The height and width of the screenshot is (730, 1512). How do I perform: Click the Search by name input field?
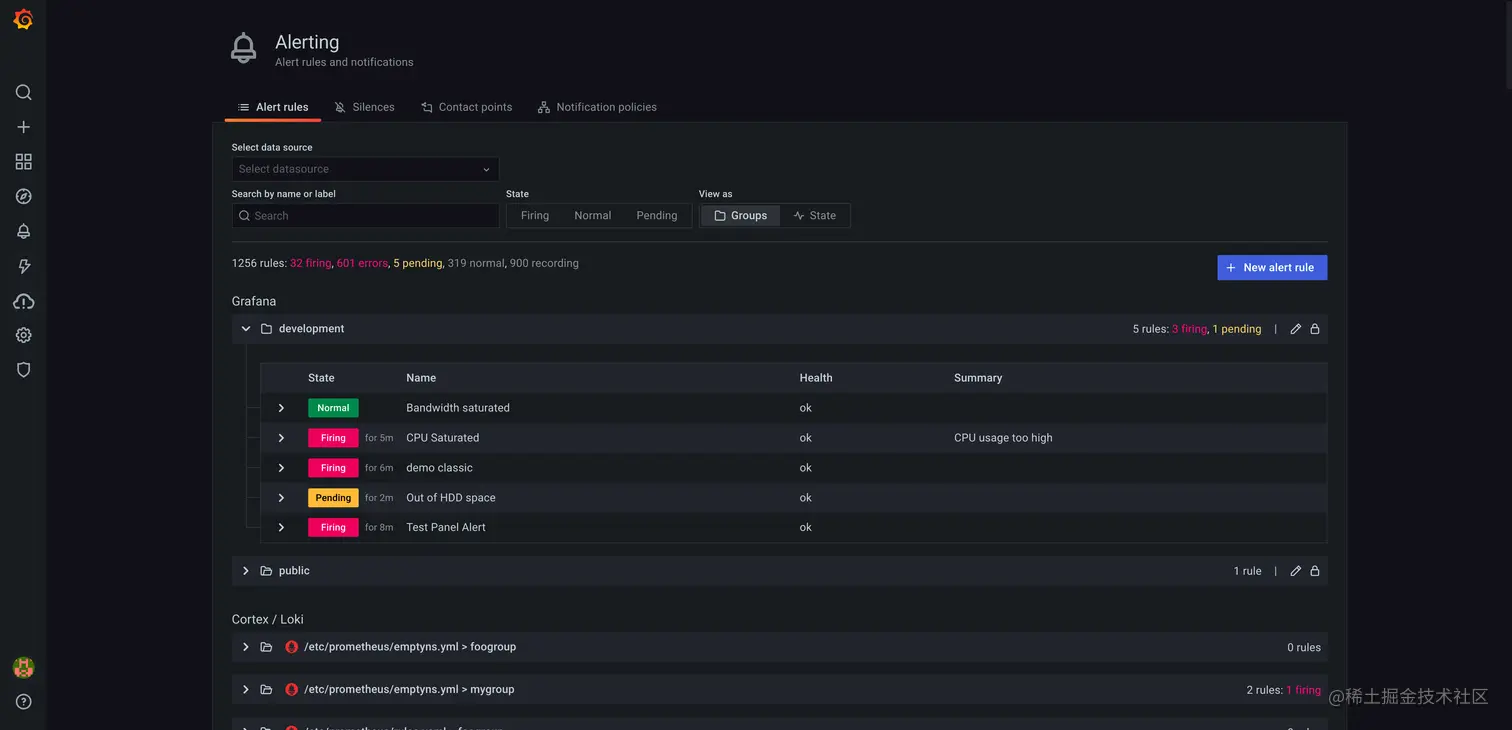pos(365,216)
